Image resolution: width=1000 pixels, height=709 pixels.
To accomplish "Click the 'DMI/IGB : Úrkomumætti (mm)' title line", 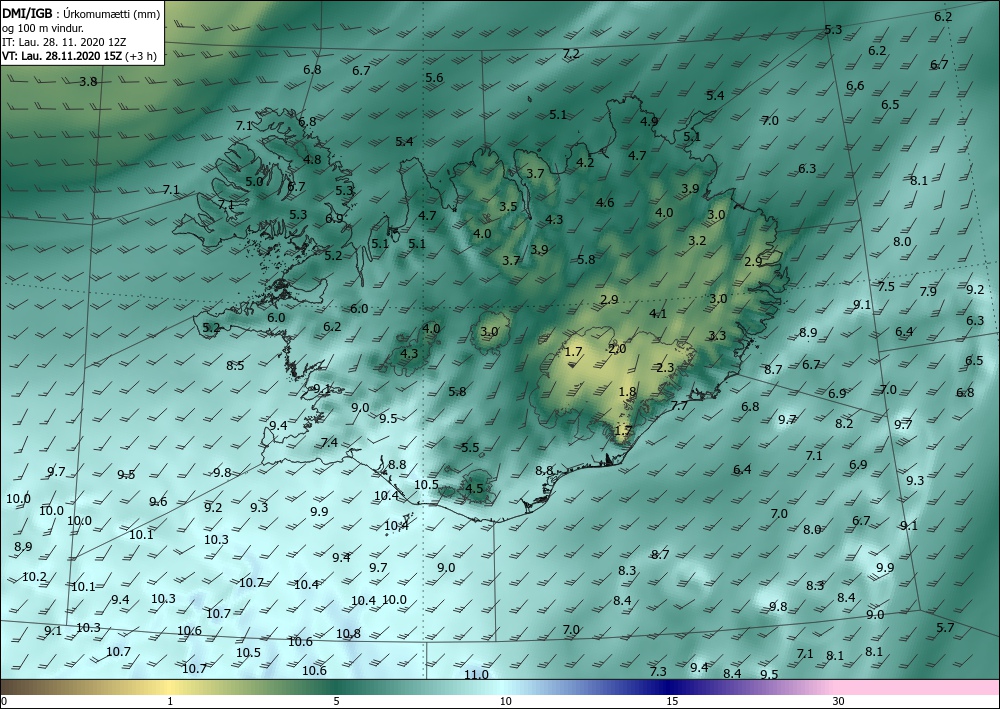I will (x=81, y=13).
